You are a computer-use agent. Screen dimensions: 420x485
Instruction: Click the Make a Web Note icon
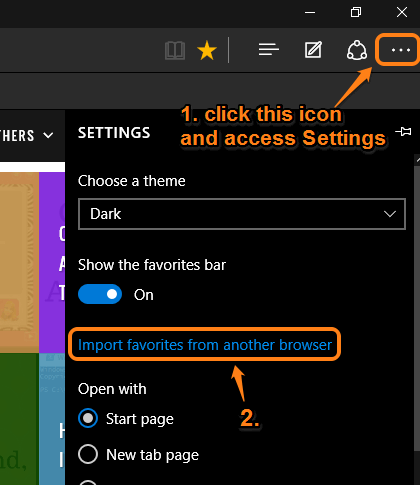pos(313,50)
